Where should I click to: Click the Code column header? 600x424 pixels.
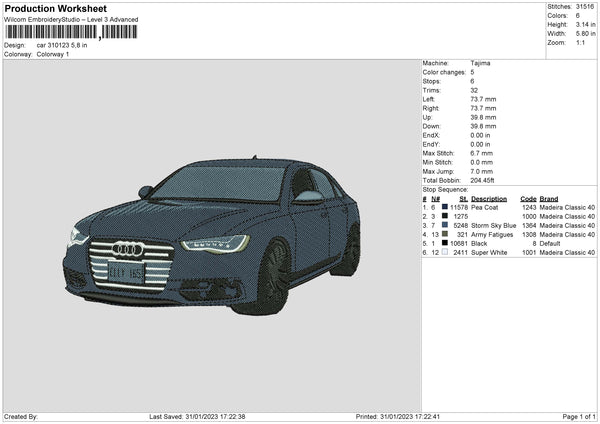(528, 198)
